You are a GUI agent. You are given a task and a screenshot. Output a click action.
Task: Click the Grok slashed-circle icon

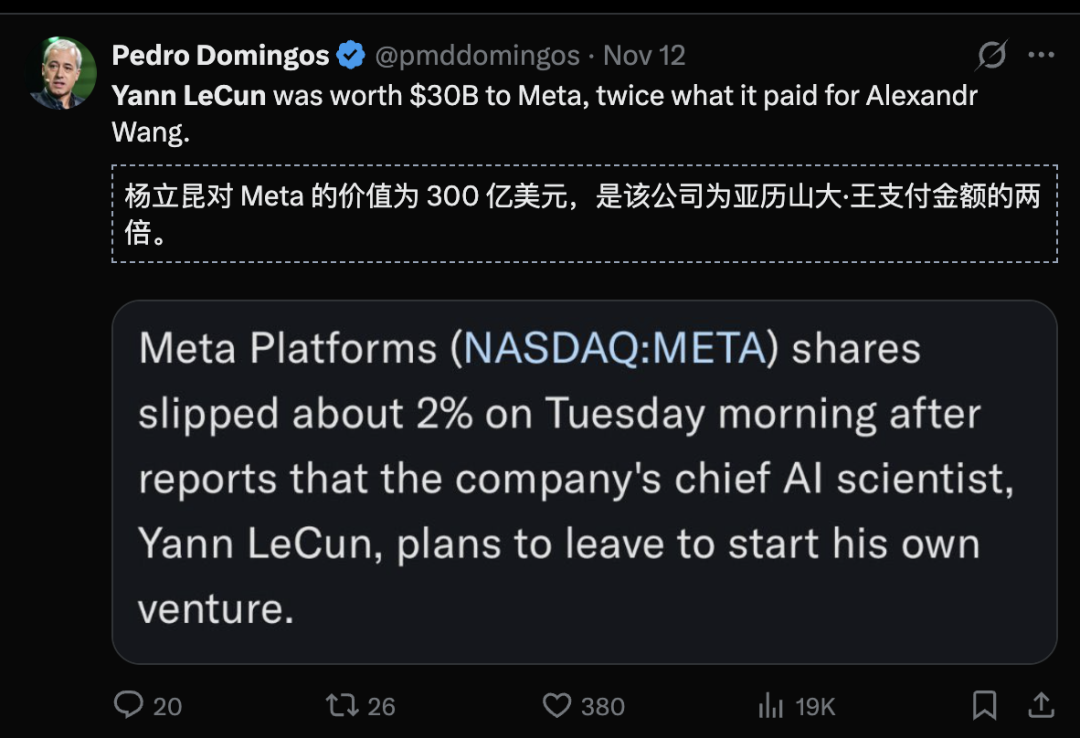click(991, 56)
